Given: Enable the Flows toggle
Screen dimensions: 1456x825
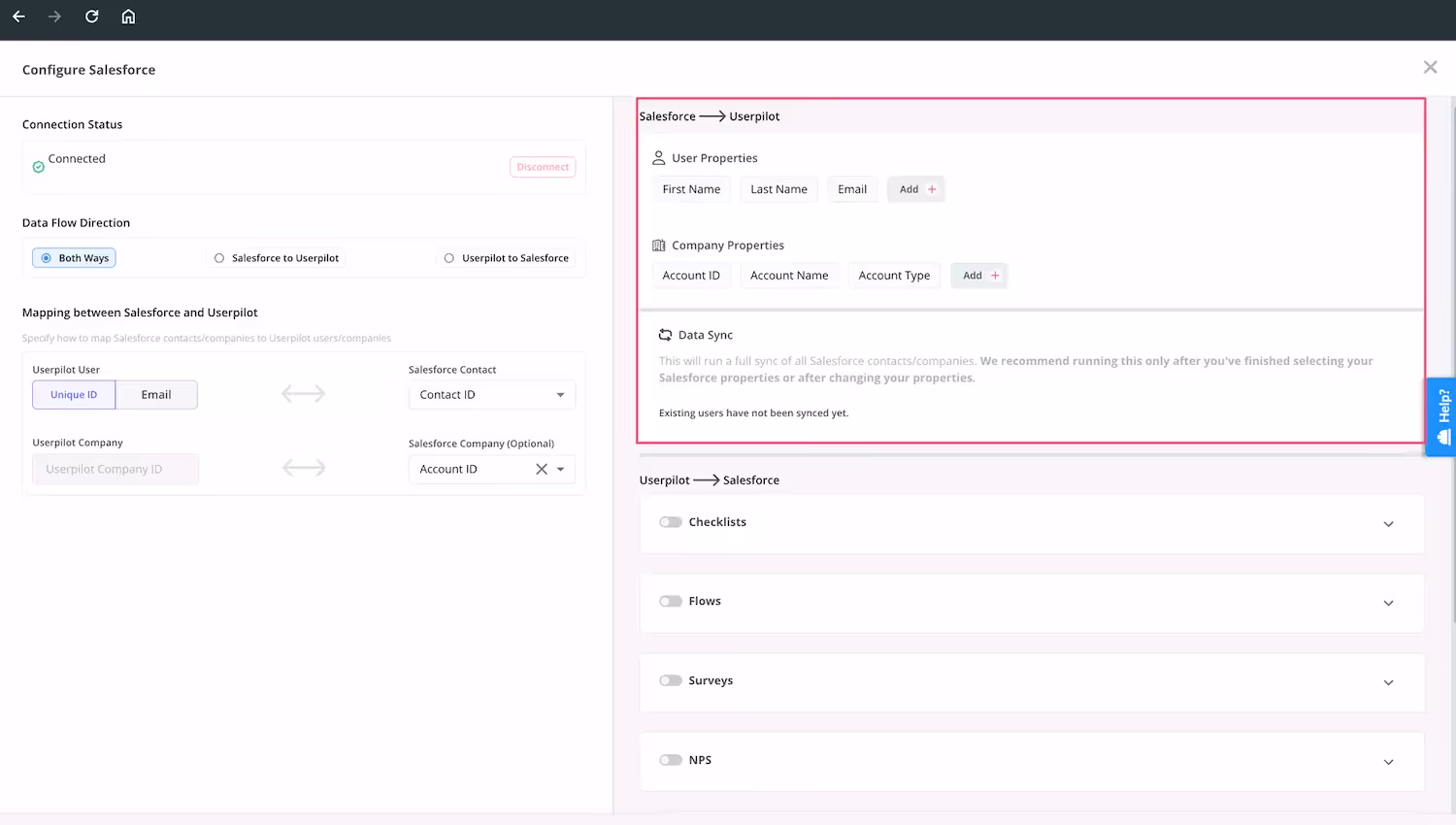Looking at the screenshot, I should point(671,602).
